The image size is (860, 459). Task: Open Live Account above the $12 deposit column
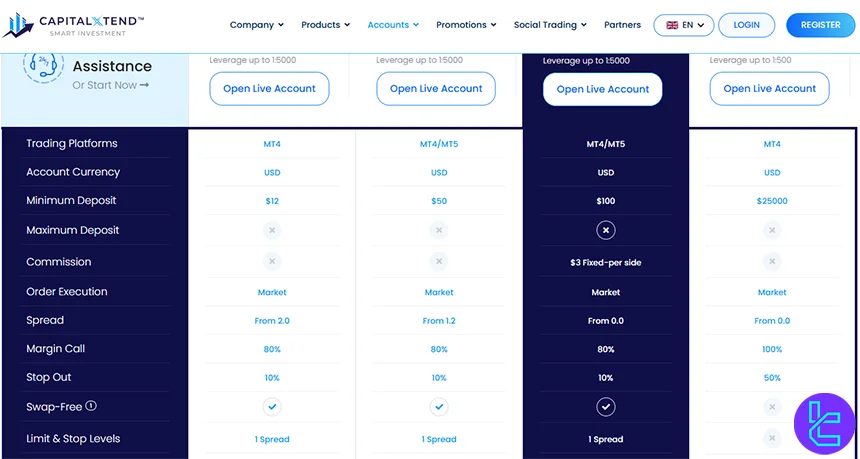click(x=269, y=89)
